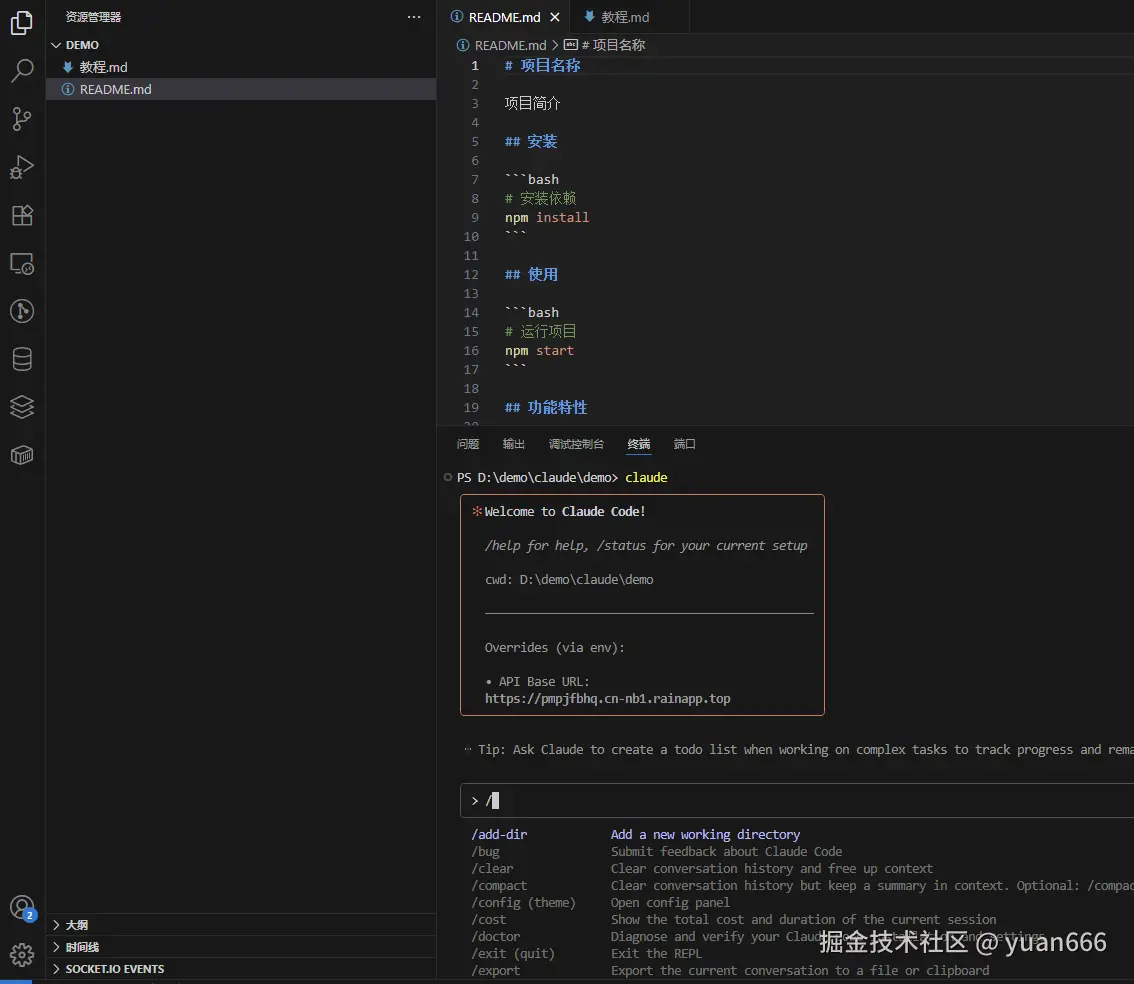
Task: Select the 终端 terminal panel tab
Action: click(x=639, y=444)
